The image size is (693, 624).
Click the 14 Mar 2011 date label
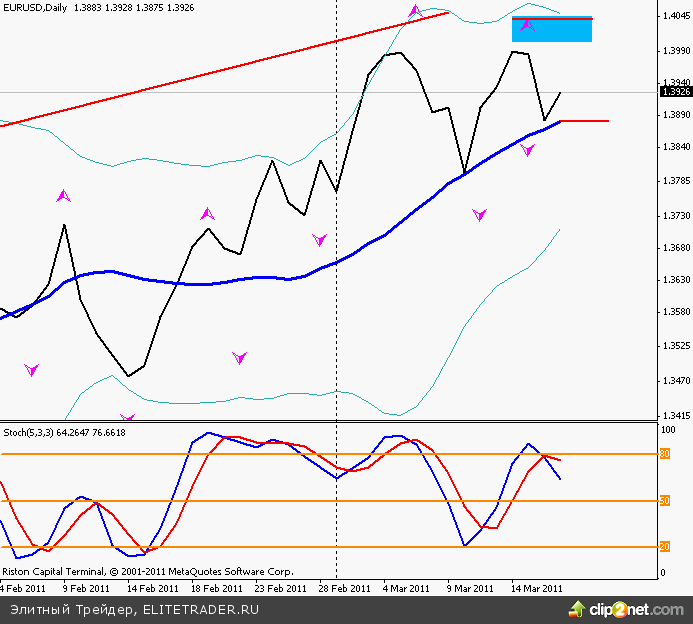point(537,588)
